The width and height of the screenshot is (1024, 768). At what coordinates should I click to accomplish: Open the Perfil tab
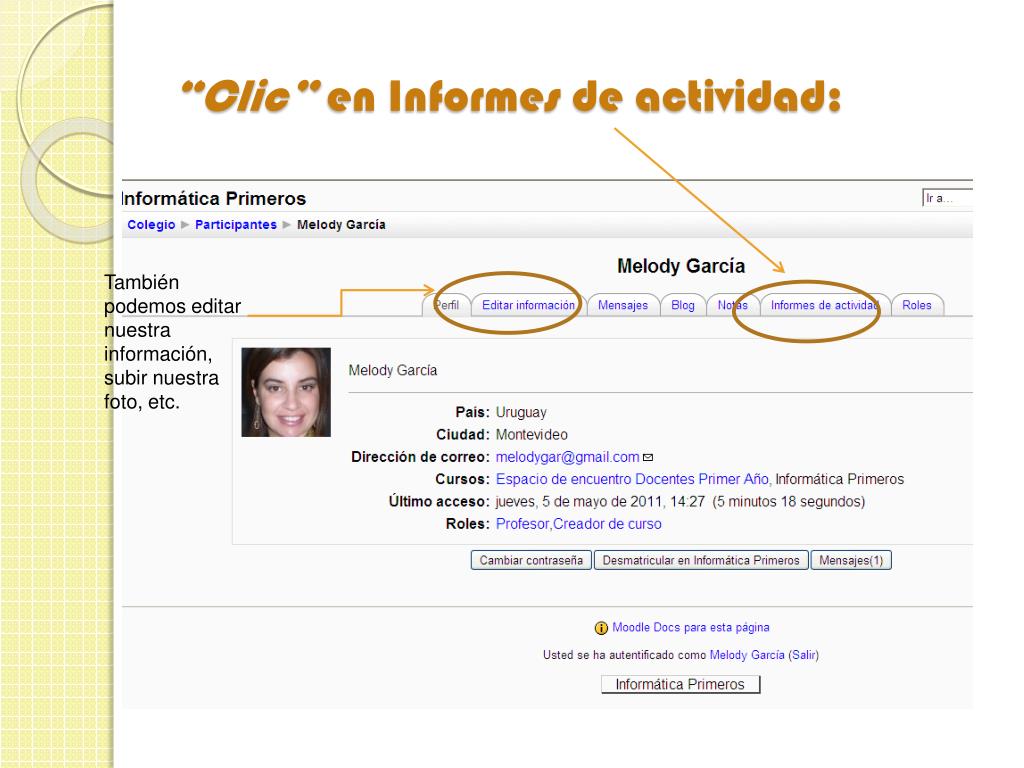447,305
